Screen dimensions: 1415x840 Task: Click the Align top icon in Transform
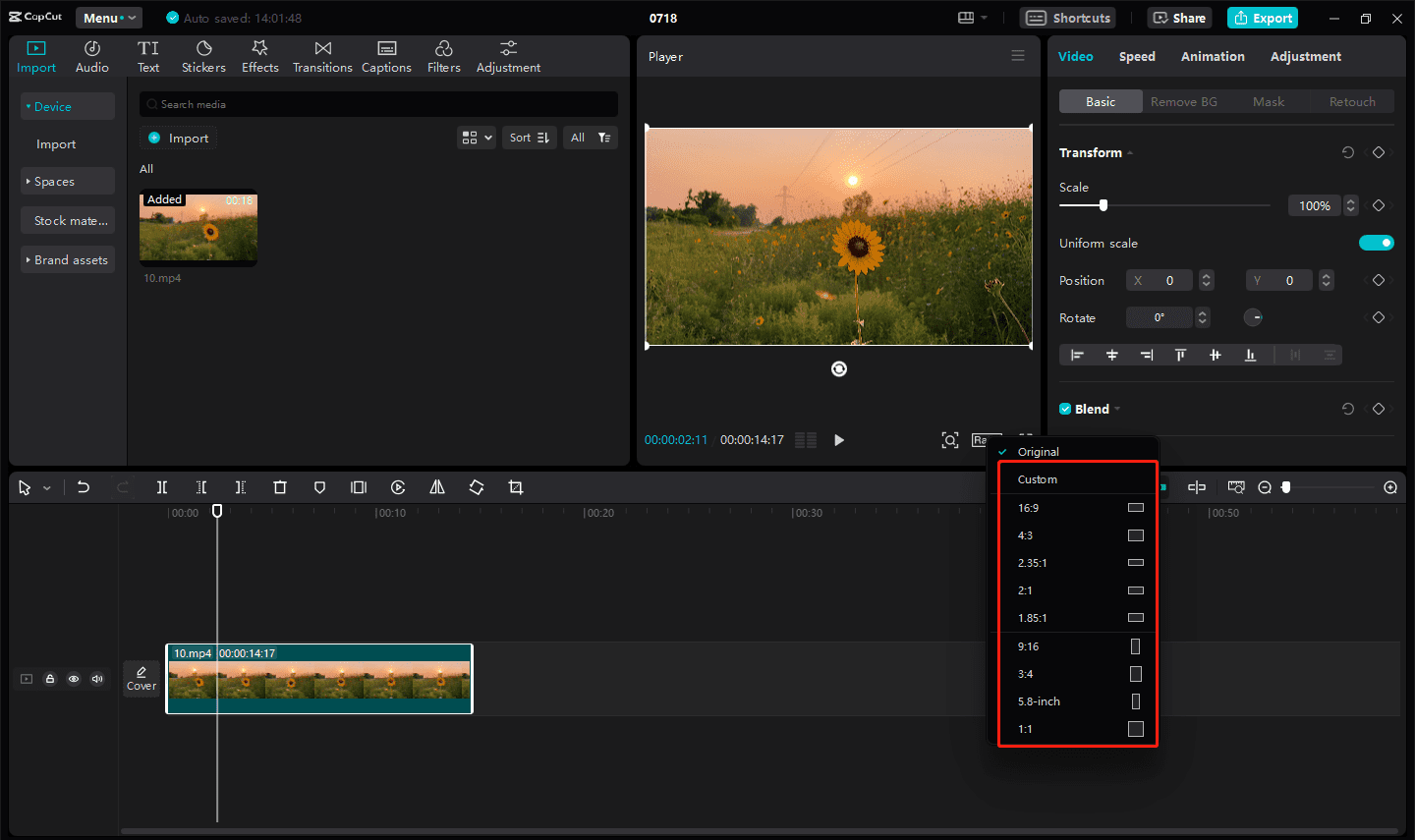click(x=1180, y=355)
